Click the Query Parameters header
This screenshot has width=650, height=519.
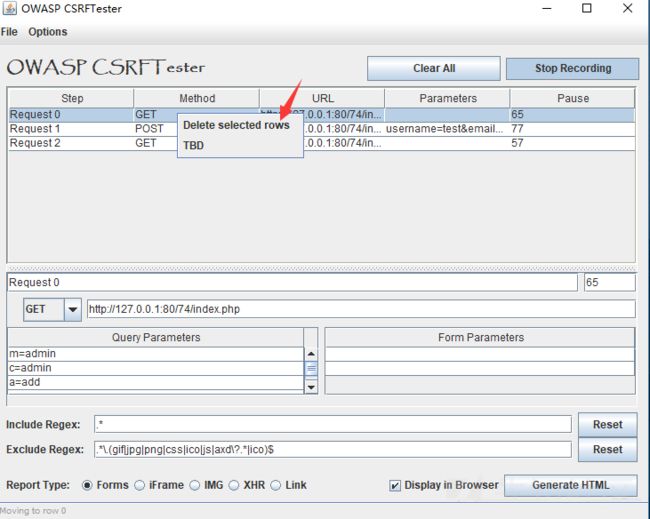pyautogui.click(x=156, y=337)
